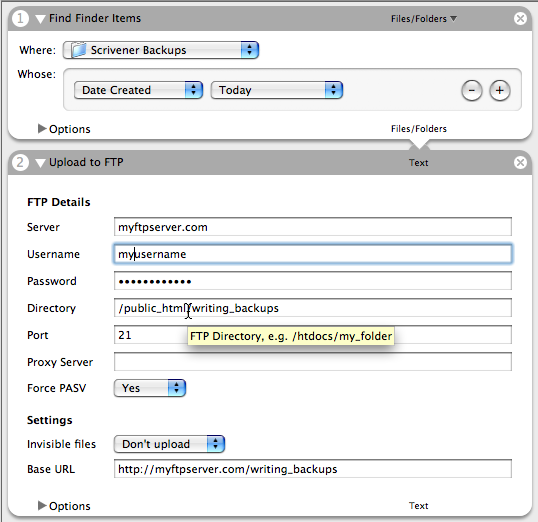Open Invisible files Don't upload menu
538x522 pixels.
click(169, 444)
